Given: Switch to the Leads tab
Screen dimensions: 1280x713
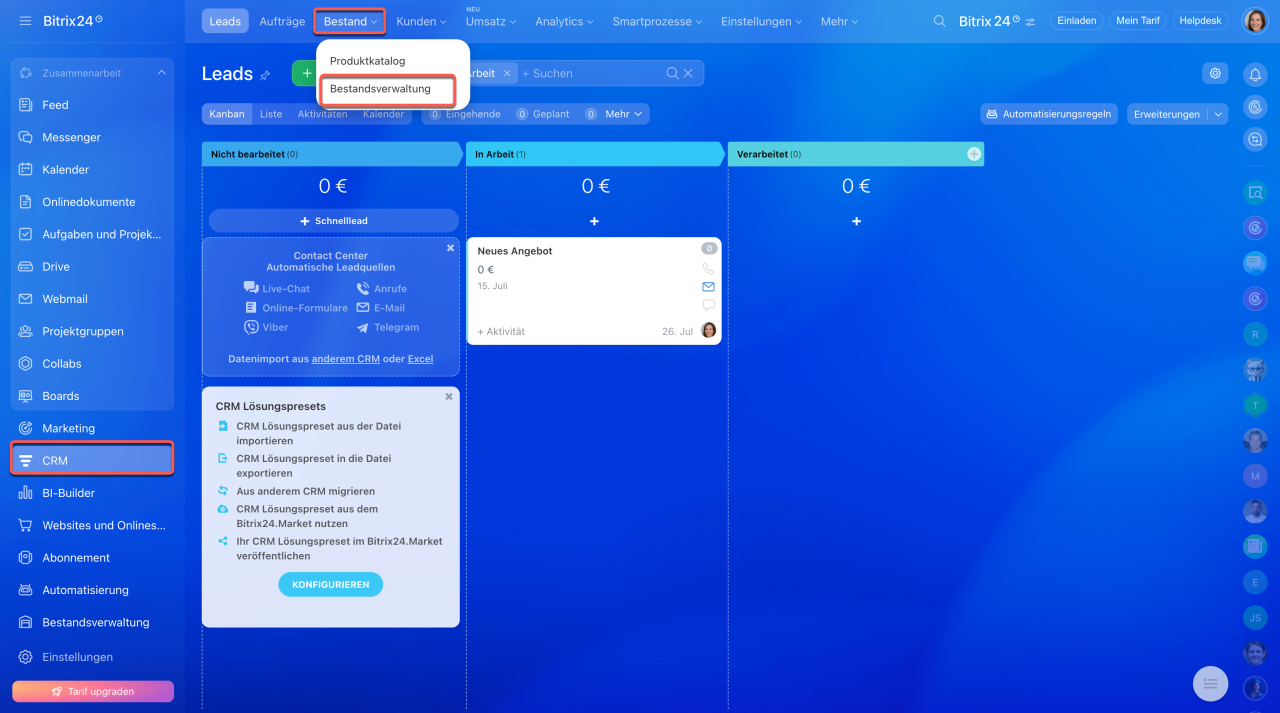Looking at the screenshot, I should (225, 21).
